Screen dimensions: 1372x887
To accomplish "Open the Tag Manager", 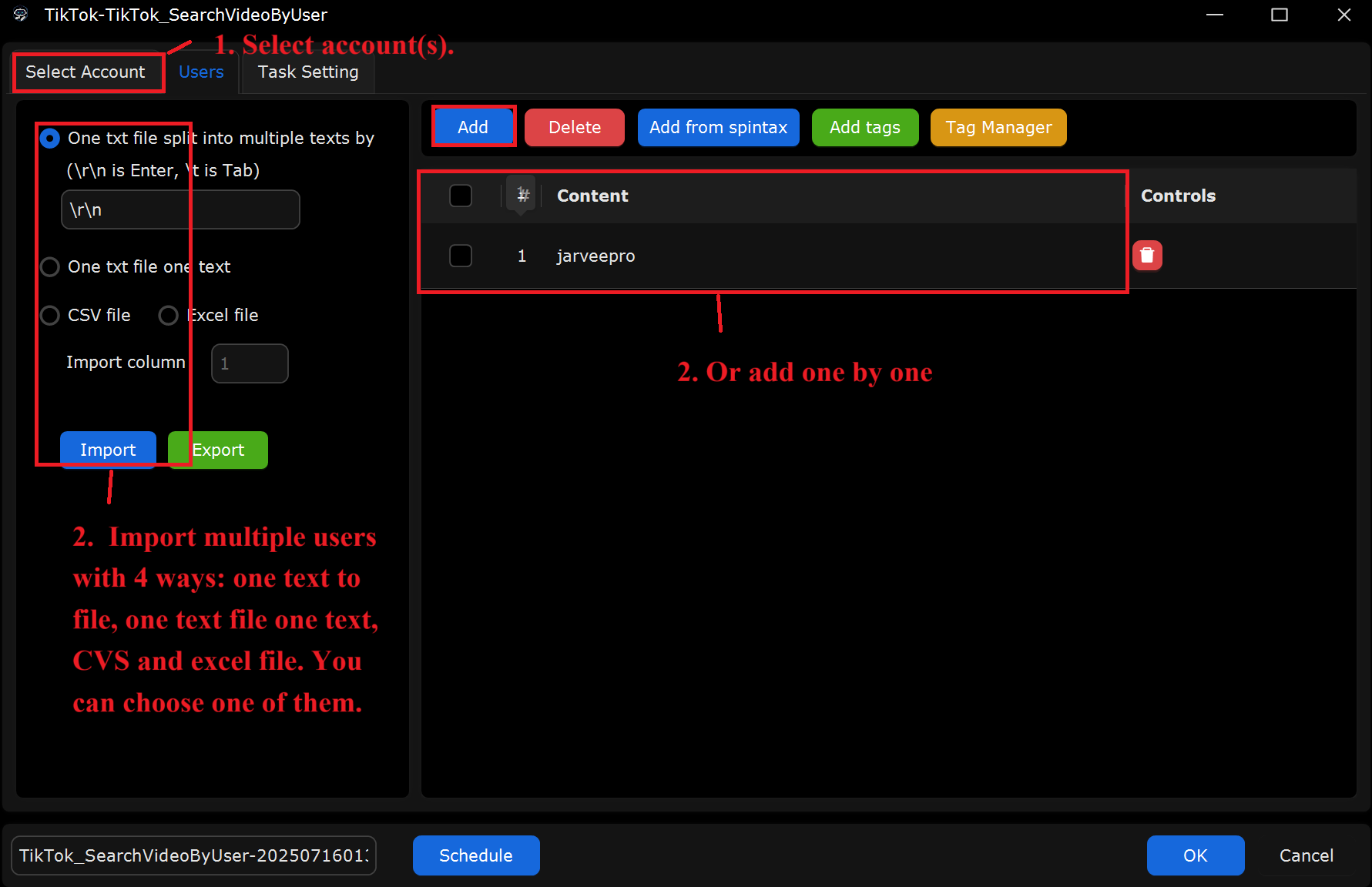I will pyautogui.click(x=998, y=127).
